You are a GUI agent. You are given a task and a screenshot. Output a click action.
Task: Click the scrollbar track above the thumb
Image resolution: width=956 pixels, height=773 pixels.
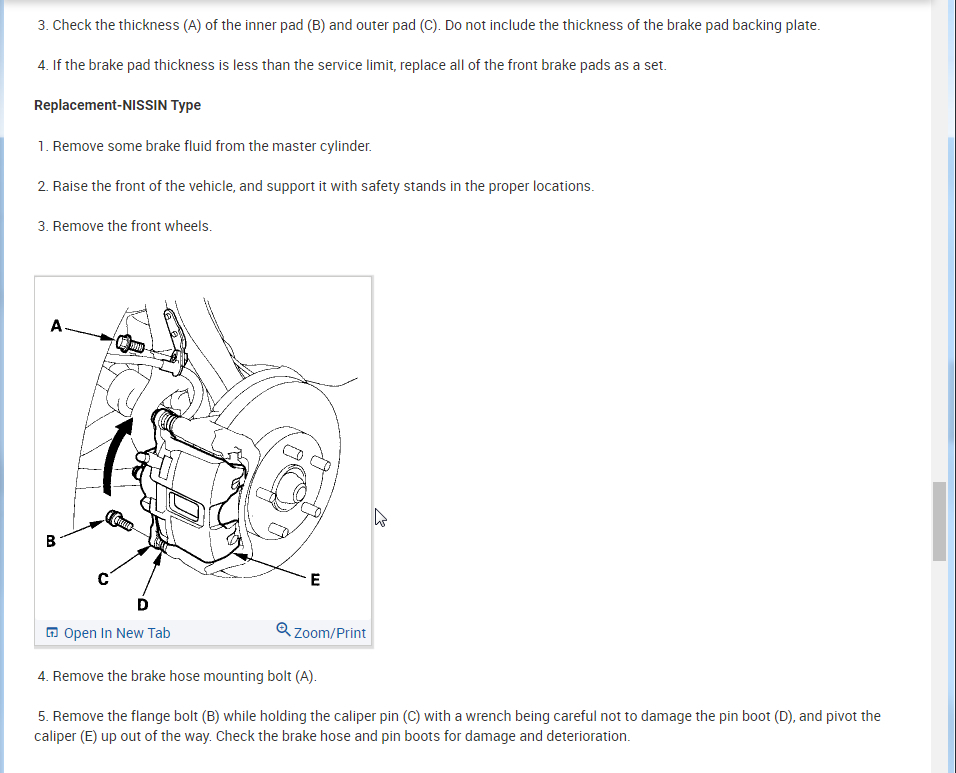(x=939, y=244)
